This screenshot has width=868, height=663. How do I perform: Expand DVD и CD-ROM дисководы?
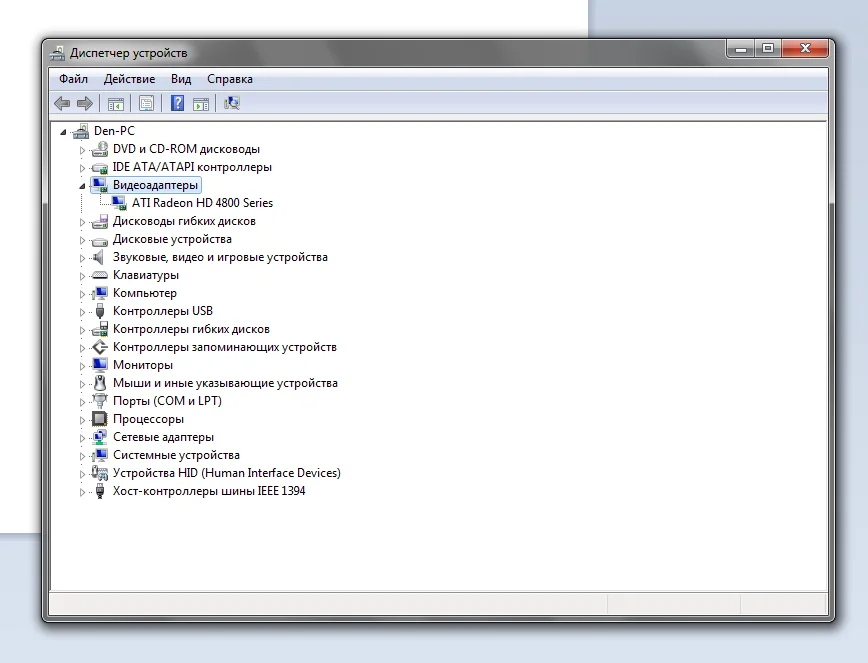tap(82, 150)
